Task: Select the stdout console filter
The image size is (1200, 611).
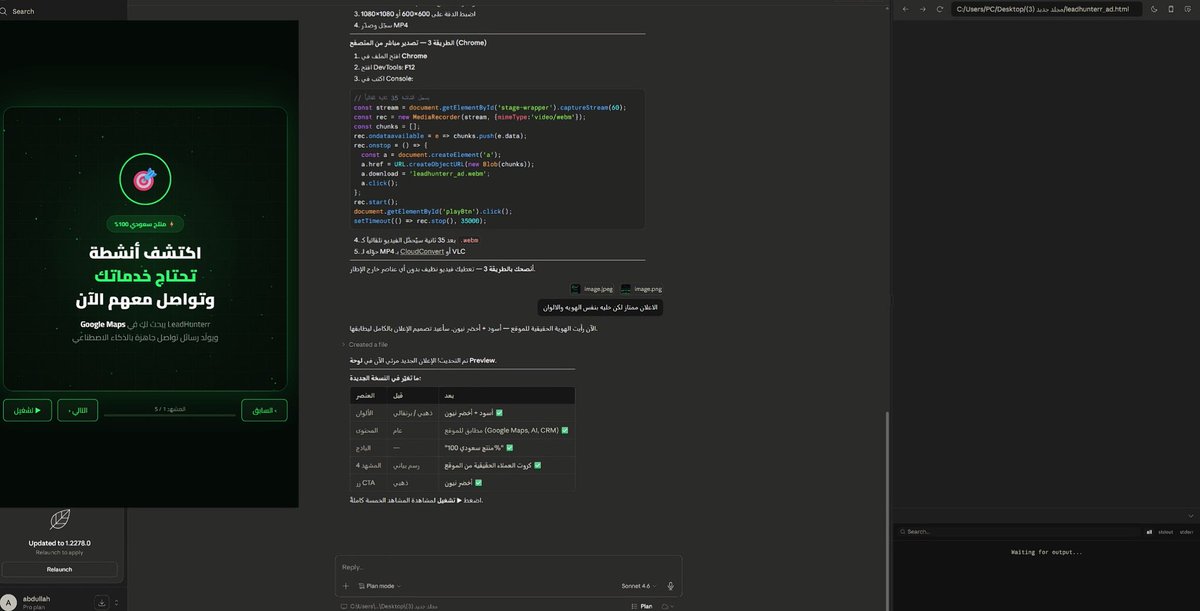Action: coord(1166,532)
